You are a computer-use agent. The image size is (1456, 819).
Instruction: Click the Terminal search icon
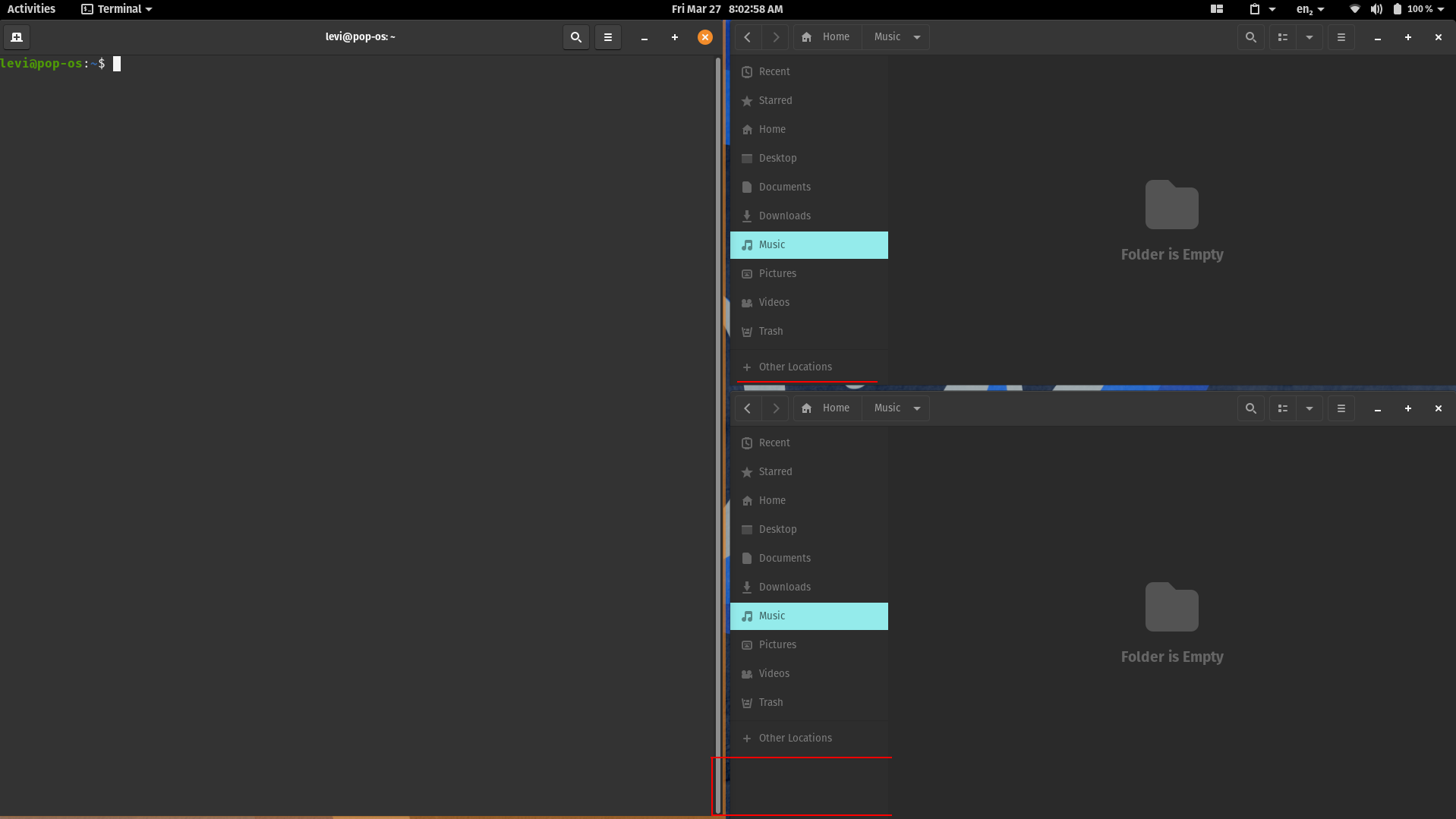click(x=576, y=37)
